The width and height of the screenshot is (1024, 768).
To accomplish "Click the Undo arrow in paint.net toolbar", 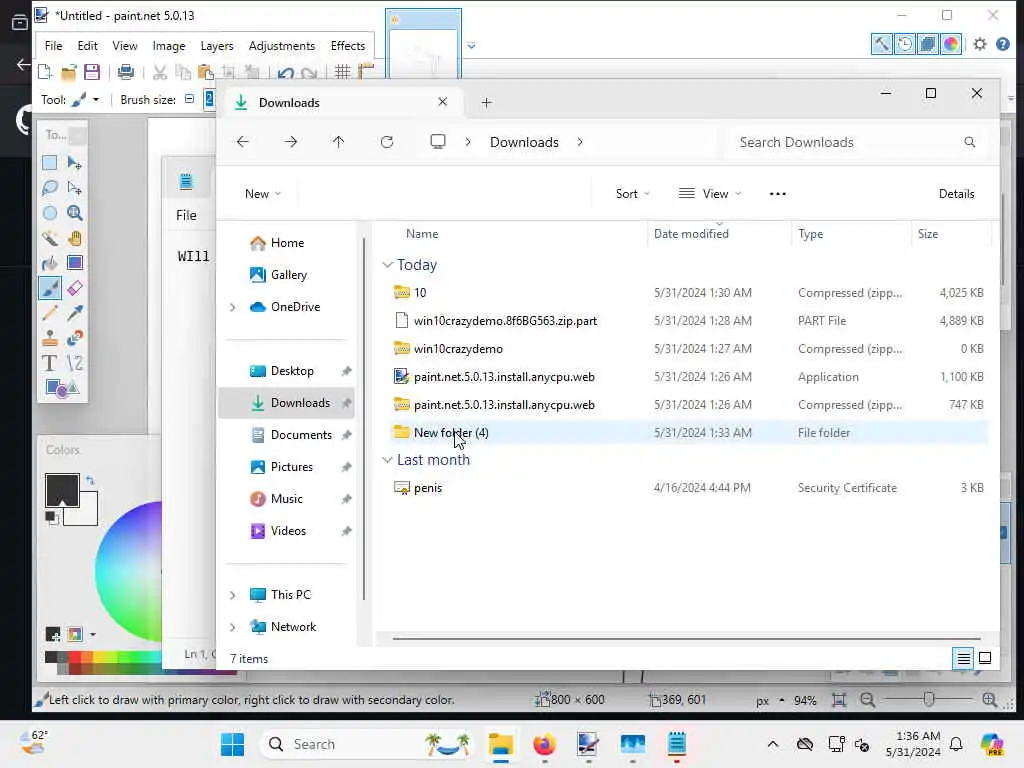I will tap(285, 72).
